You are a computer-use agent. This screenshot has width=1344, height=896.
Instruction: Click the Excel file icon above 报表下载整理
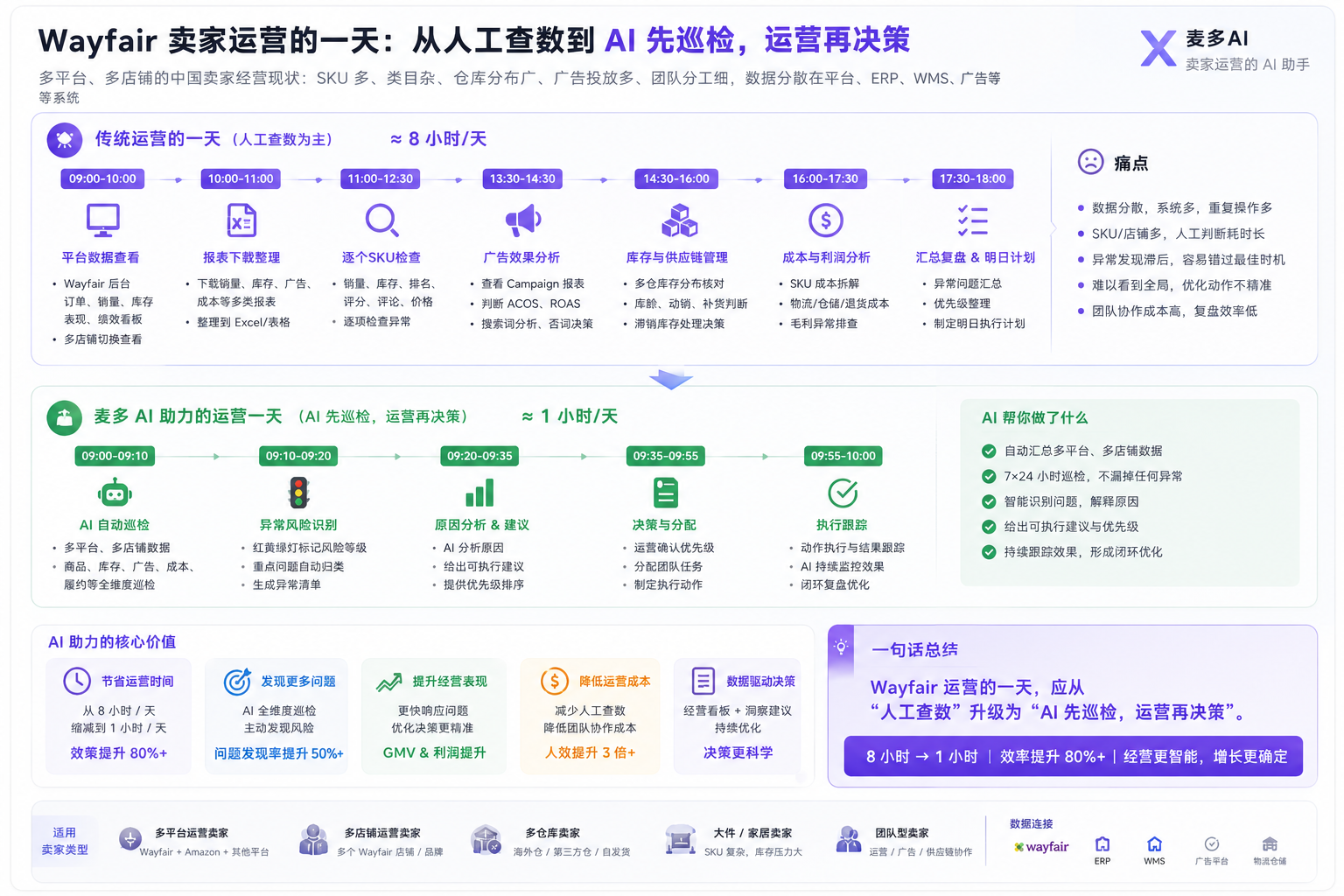[x=241, y=220]
